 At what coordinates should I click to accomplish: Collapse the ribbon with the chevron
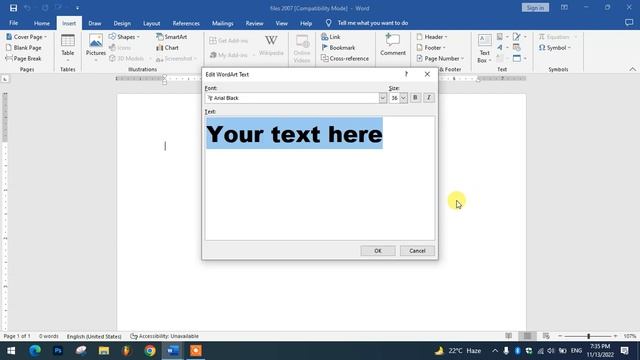coord(632,69)
